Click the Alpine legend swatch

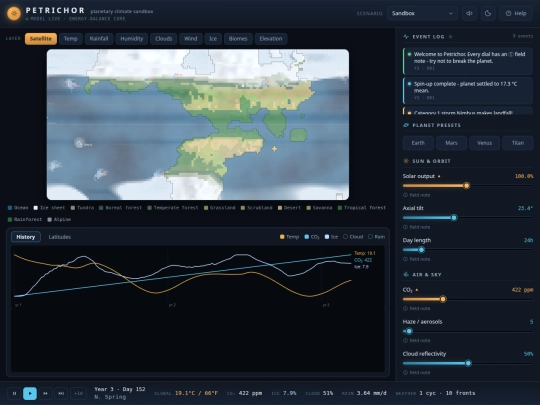(50, 219)
